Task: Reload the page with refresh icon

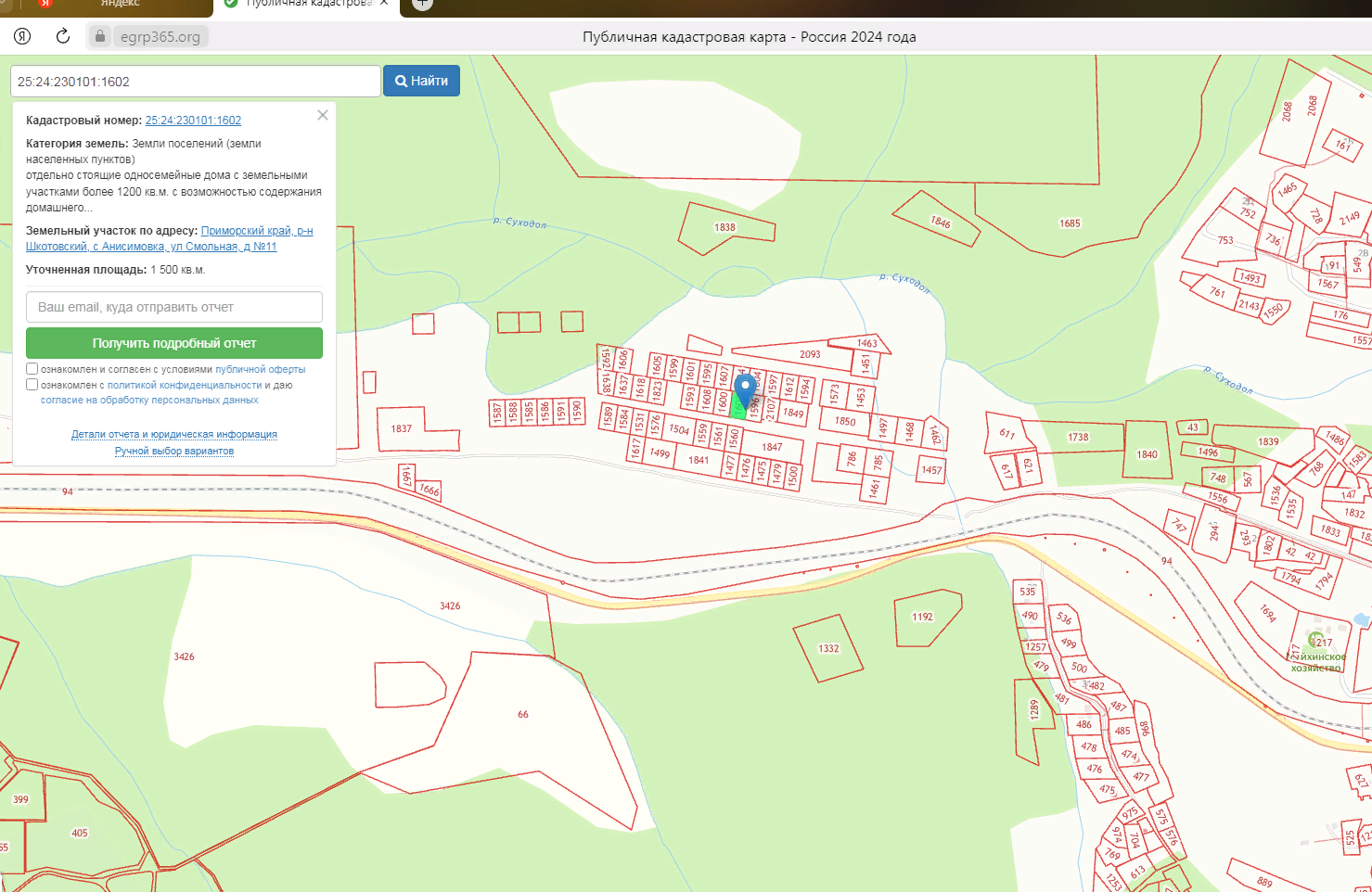Action: point(63,36)
